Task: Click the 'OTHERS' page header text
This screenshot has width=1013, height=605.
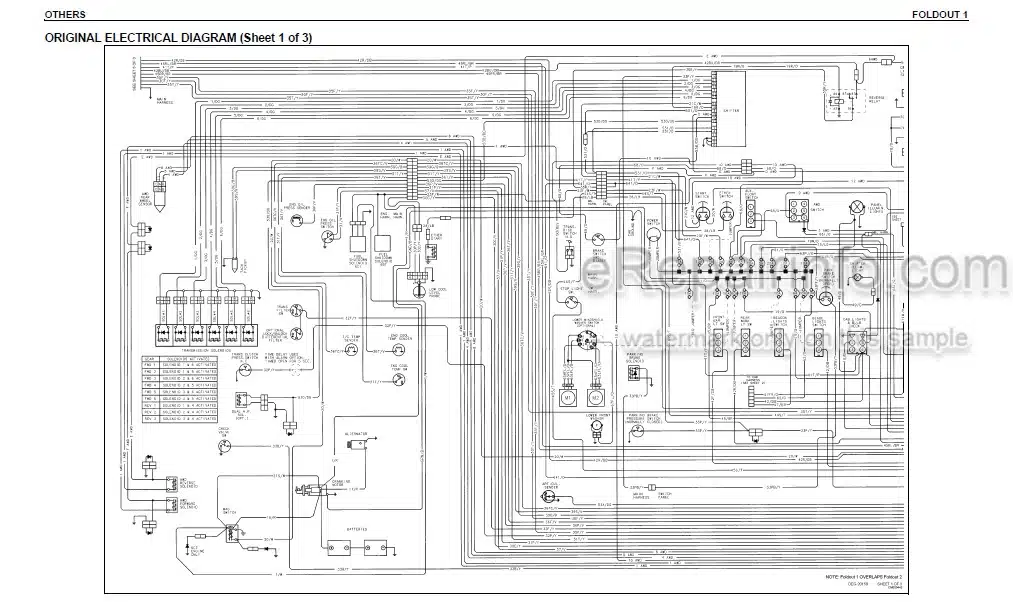Action: pyautogui.click(x=65, y=14)
